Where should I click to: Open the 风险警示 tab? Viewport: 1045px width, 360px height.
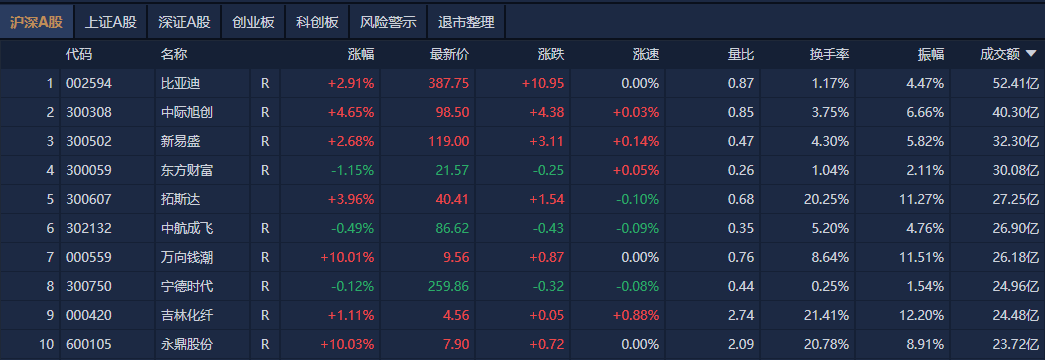(x=388, y=22)
